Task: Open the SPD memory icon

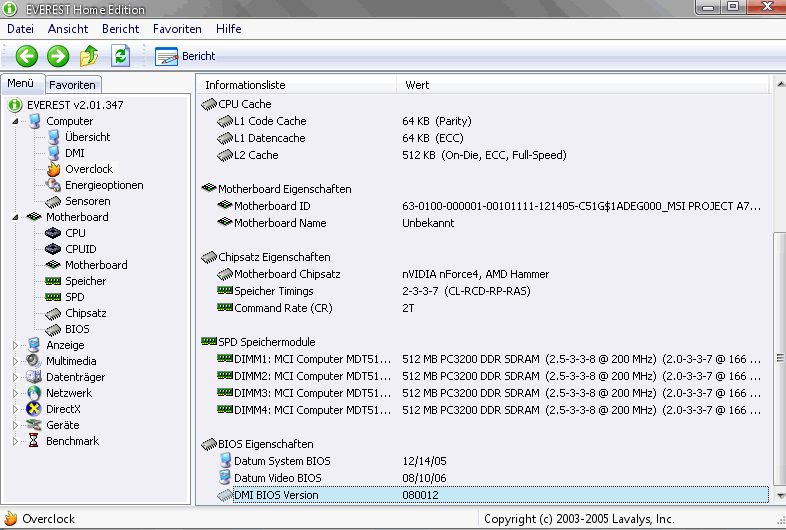Action: tap(53, 297)
